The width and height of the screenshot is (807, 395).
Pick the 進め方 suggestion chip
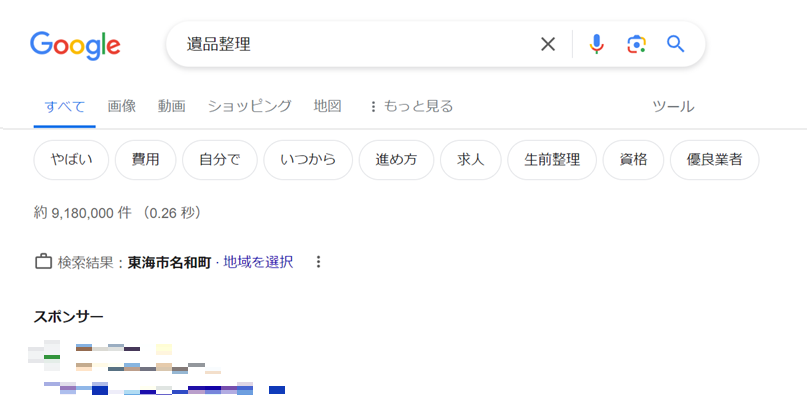pyautogui.click(x=396, y=160)
